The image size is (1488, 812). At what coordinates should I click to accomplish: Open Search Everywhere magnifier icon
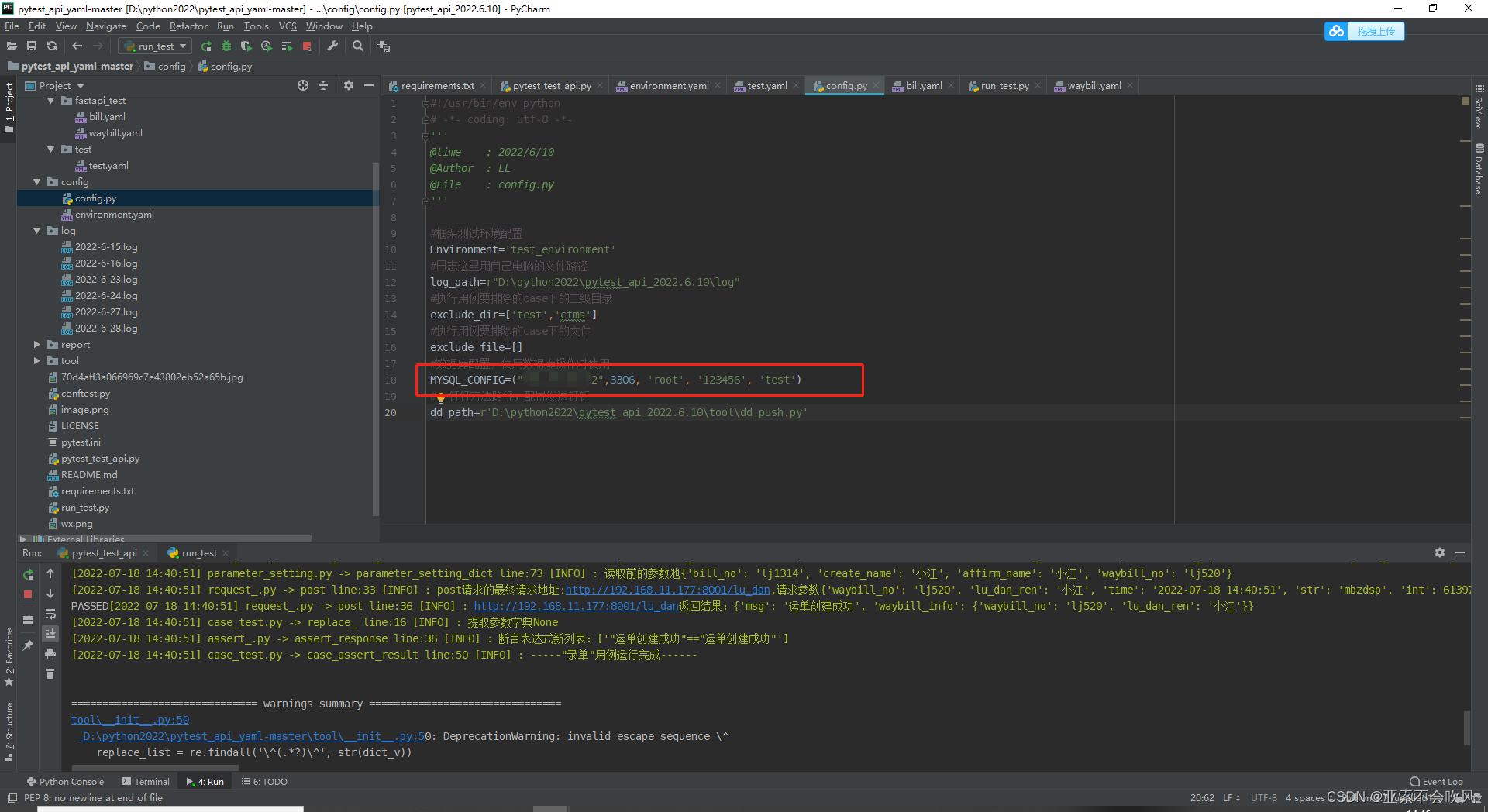[358, 46]
